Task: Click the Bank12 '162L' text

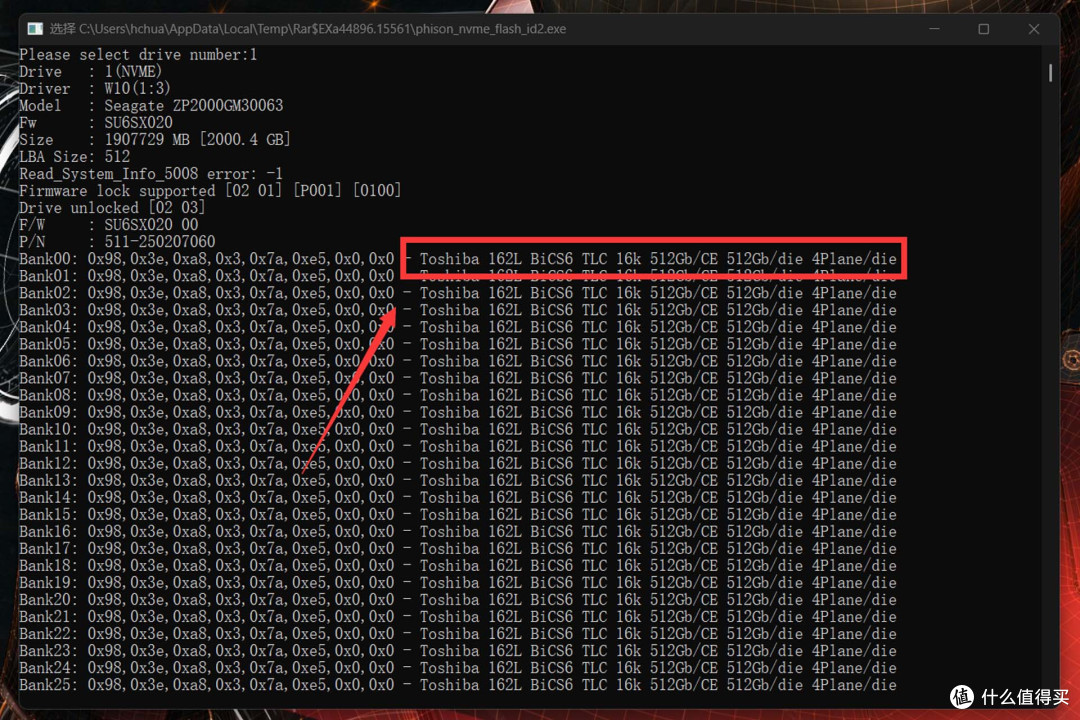Action: coord(505,464)
